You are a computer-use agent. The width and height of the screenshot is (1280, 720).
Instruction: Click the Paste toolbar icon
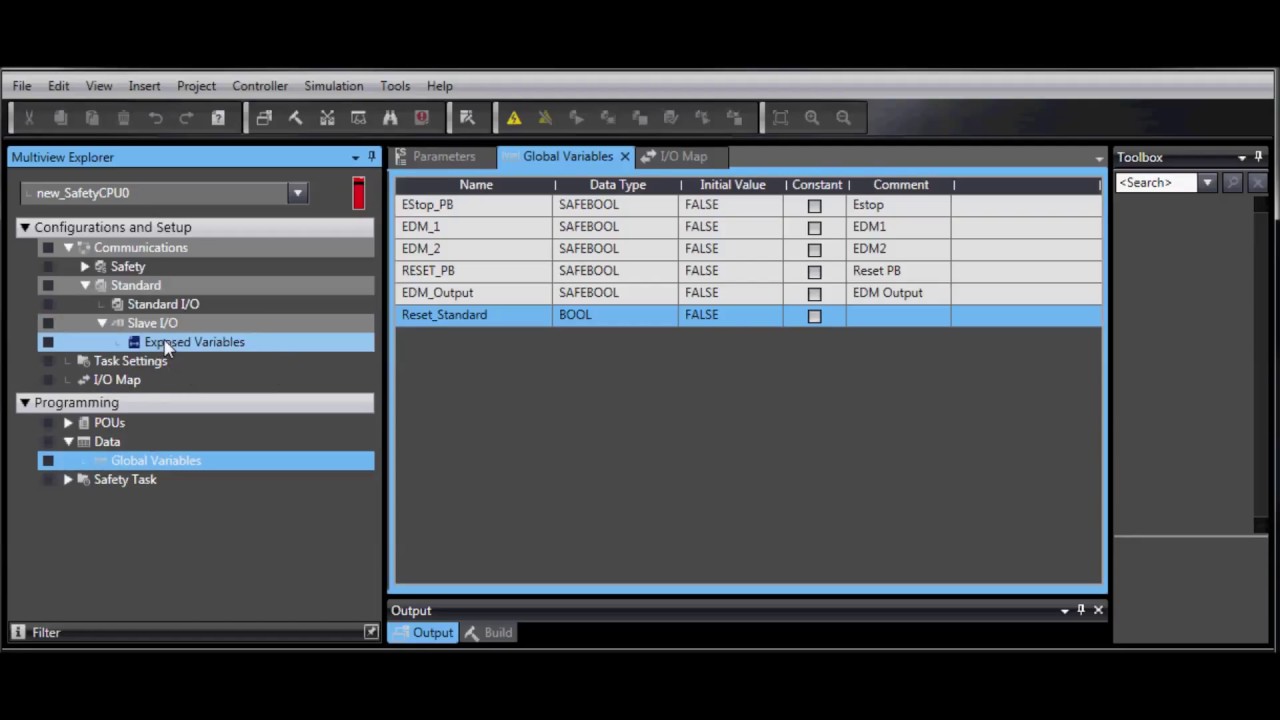92,118
